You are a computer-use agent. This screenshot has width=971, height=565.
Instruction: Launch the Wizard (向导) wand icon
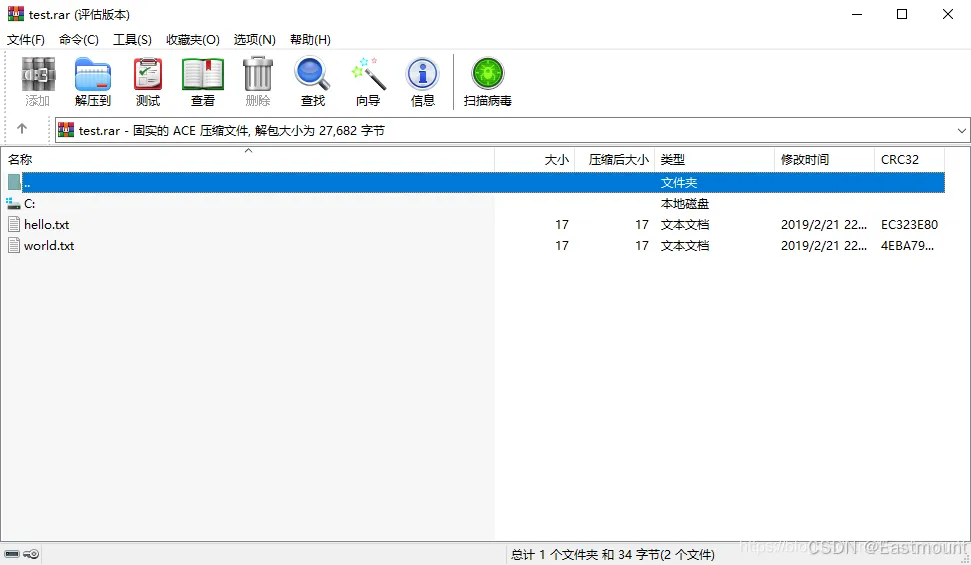click(368, 74)
